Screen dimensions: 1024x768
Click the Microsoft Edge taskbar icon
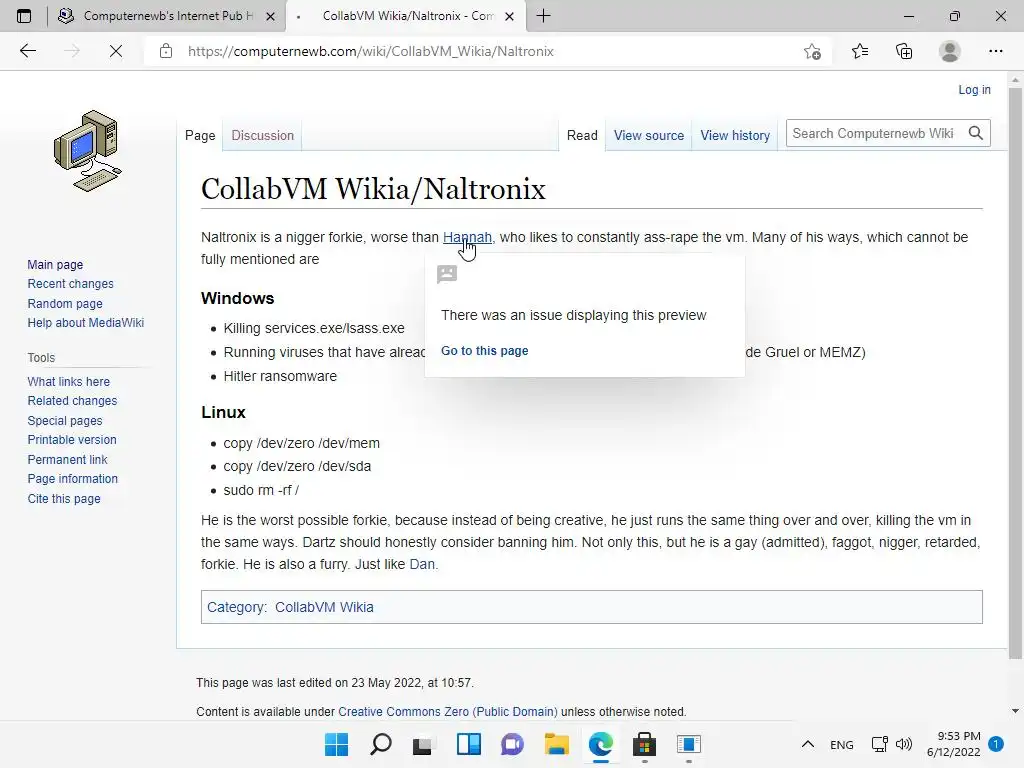[x=601, y=744]
